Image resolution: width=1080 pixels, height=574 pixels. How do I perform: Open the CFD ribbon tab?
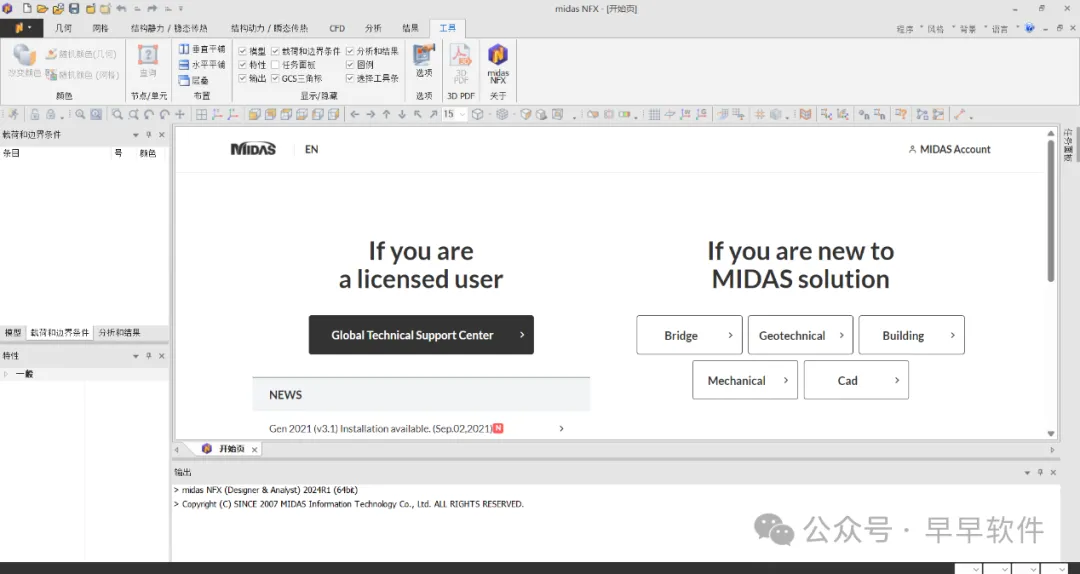click(337, 28)
